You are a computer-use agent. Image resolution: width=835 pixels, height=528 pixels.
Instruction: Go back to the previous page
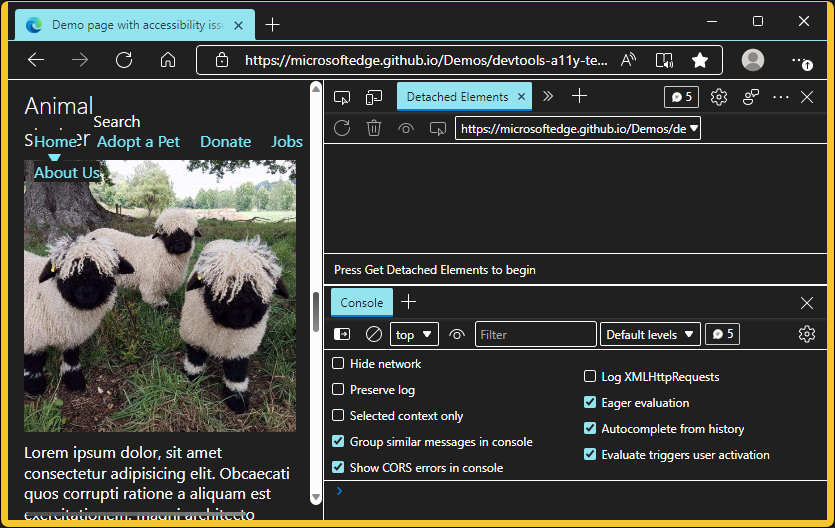36,60
